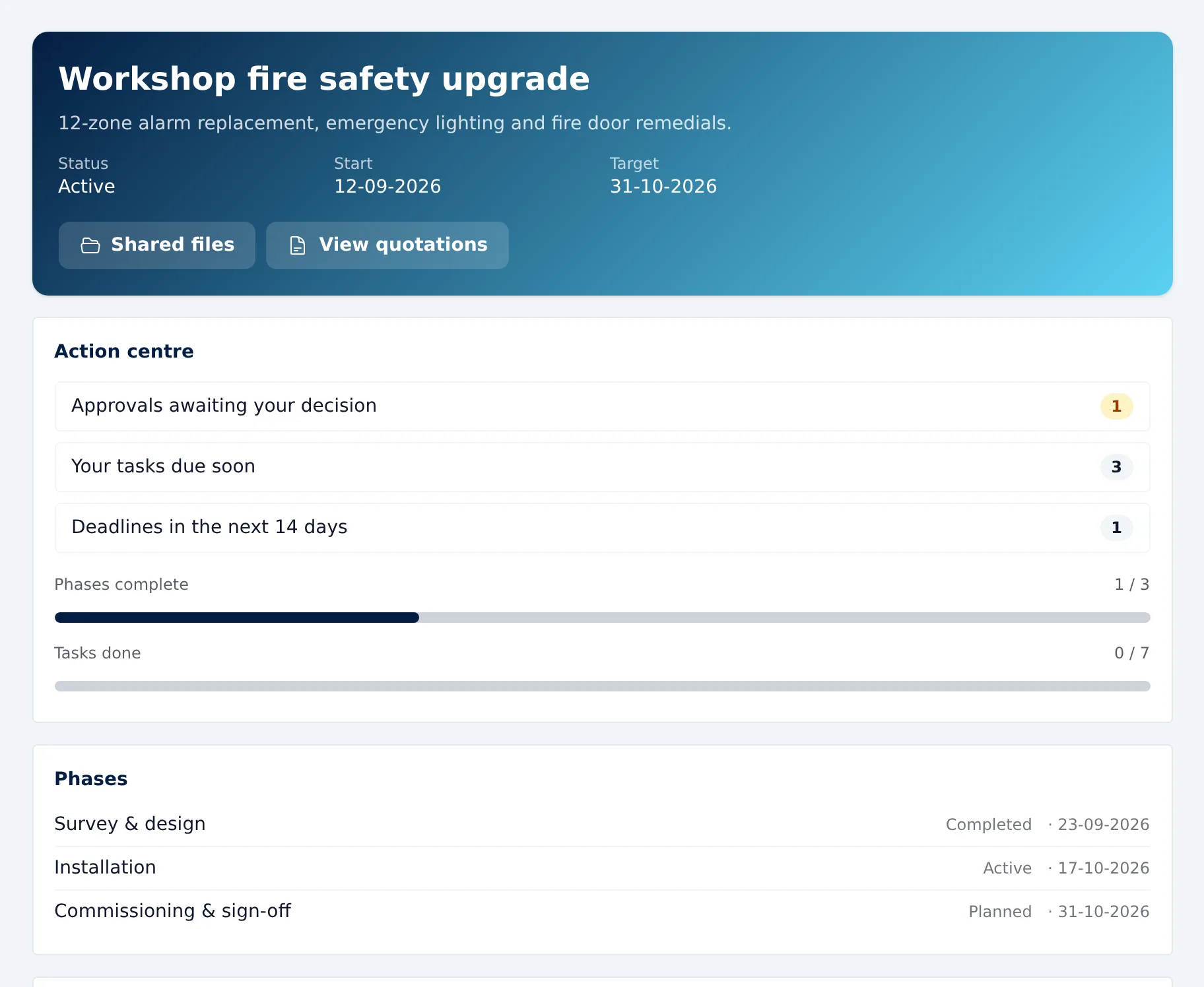Click the Phases complete progress bar
The height and width of the screenshot is (987, 1204).
(x=602, y=618)
